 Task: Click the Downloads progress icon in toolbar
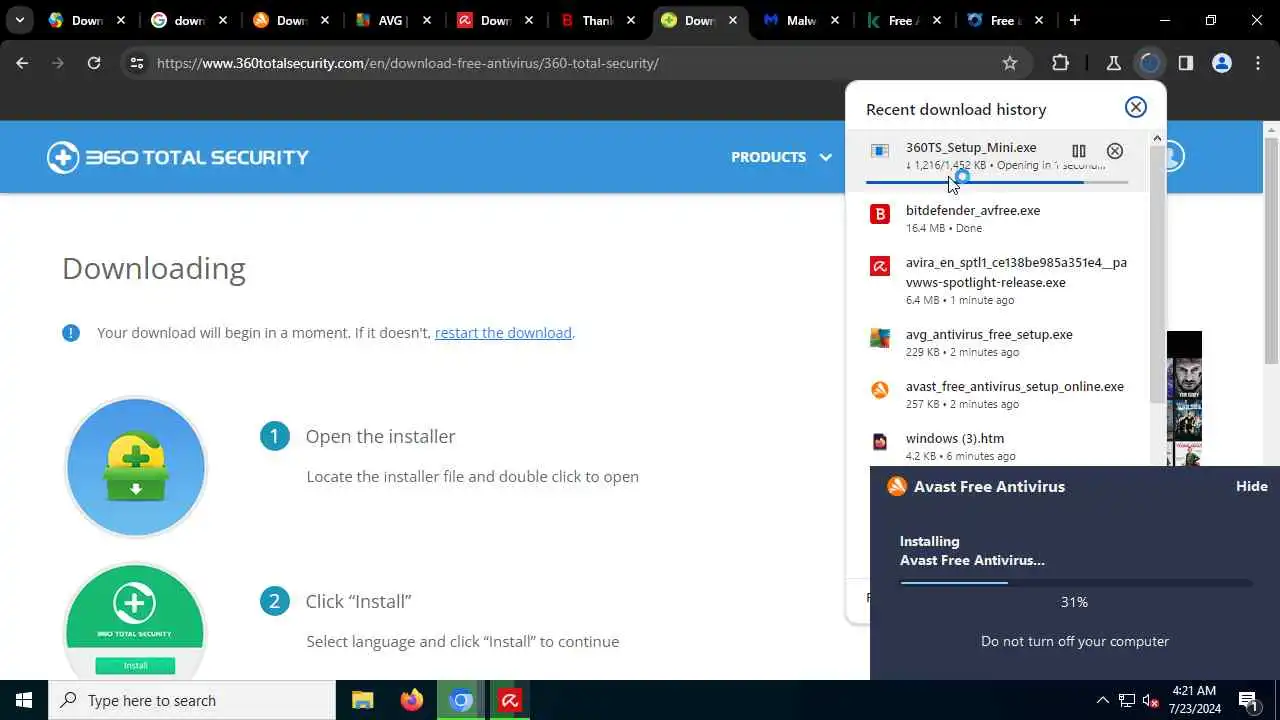1150,63
